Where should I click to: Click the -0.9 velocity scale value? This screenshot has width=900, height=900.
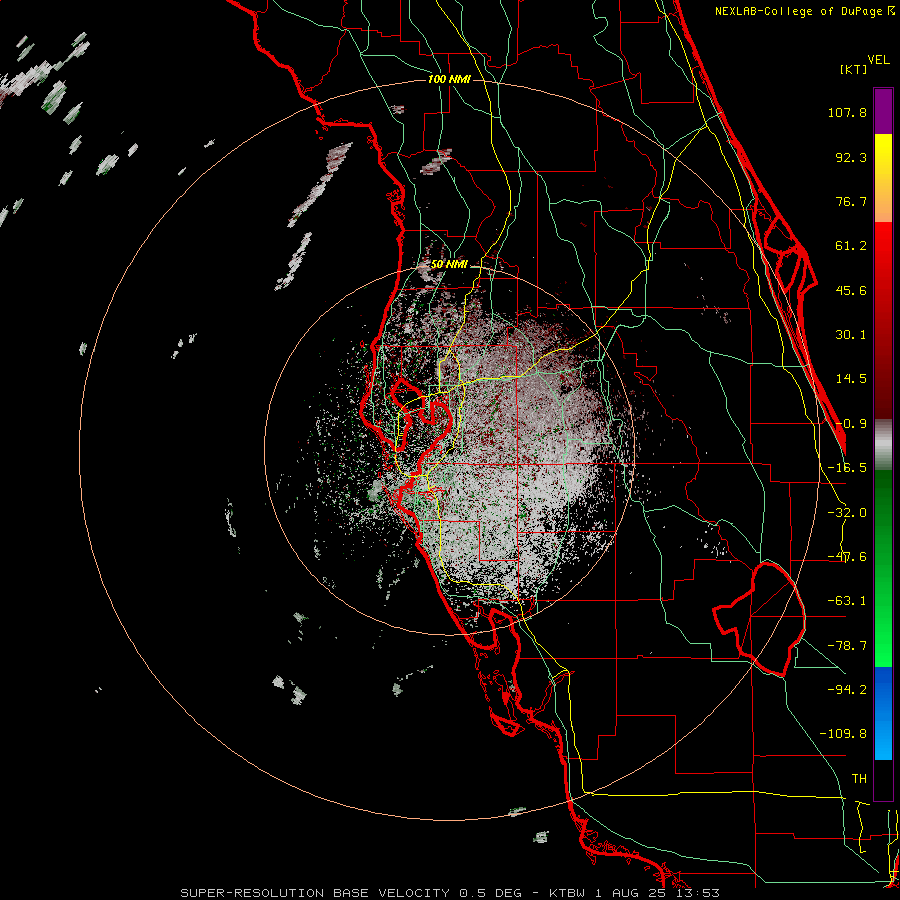click(x=851, y=424)
